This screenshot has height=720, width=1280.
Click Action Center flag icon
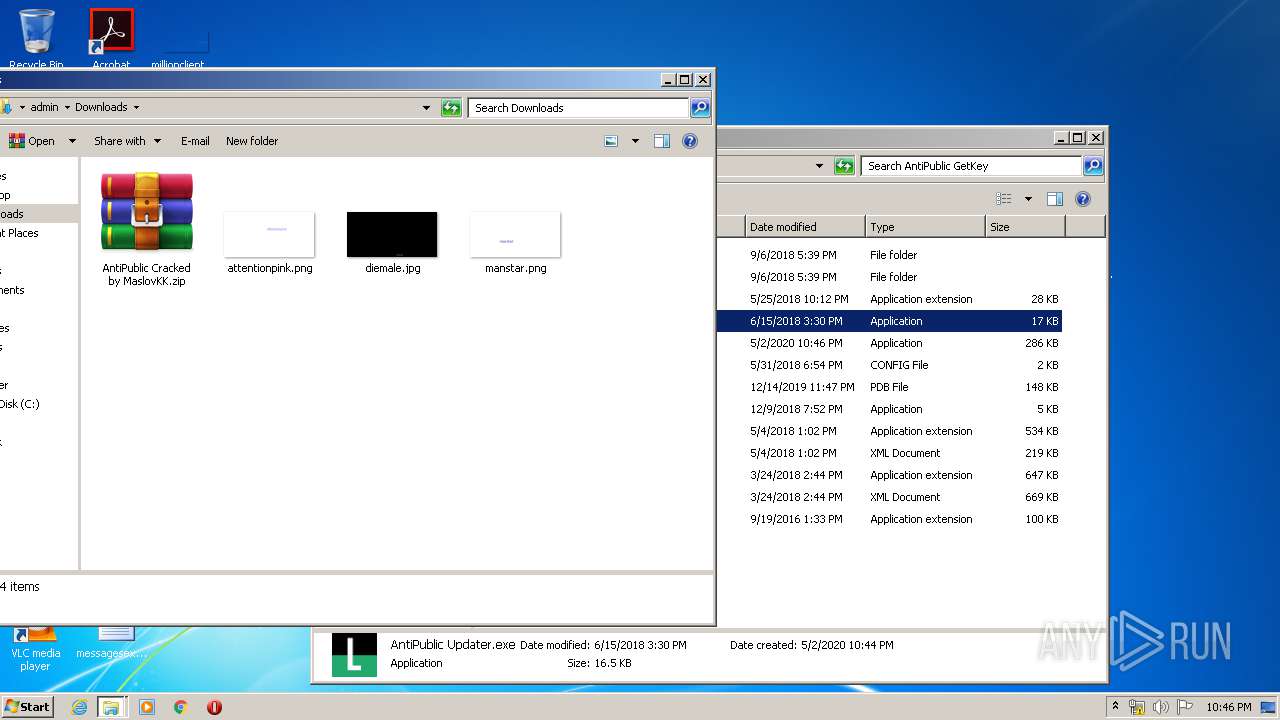1185,707
